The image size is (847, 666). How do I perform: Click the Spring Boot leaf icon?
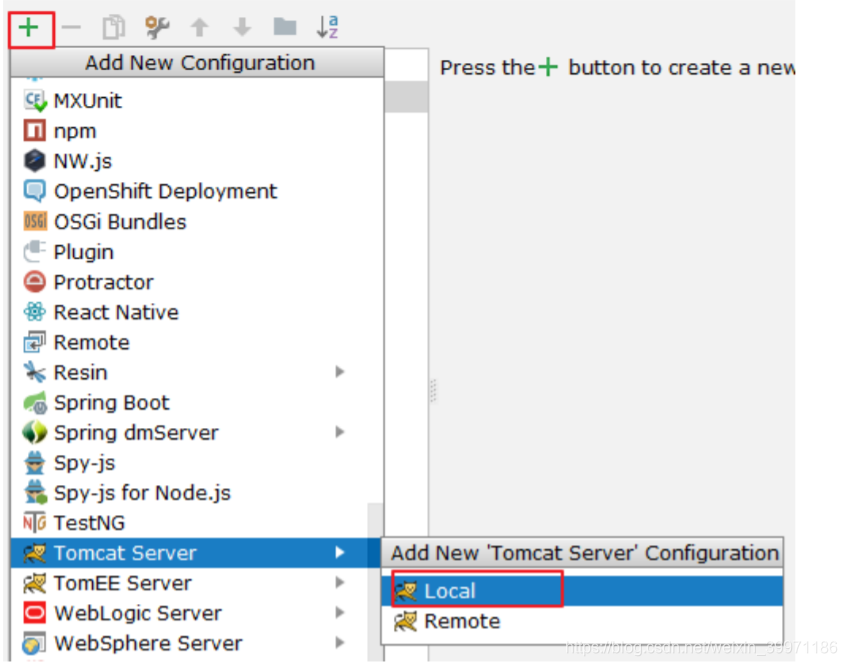[35, 402]
